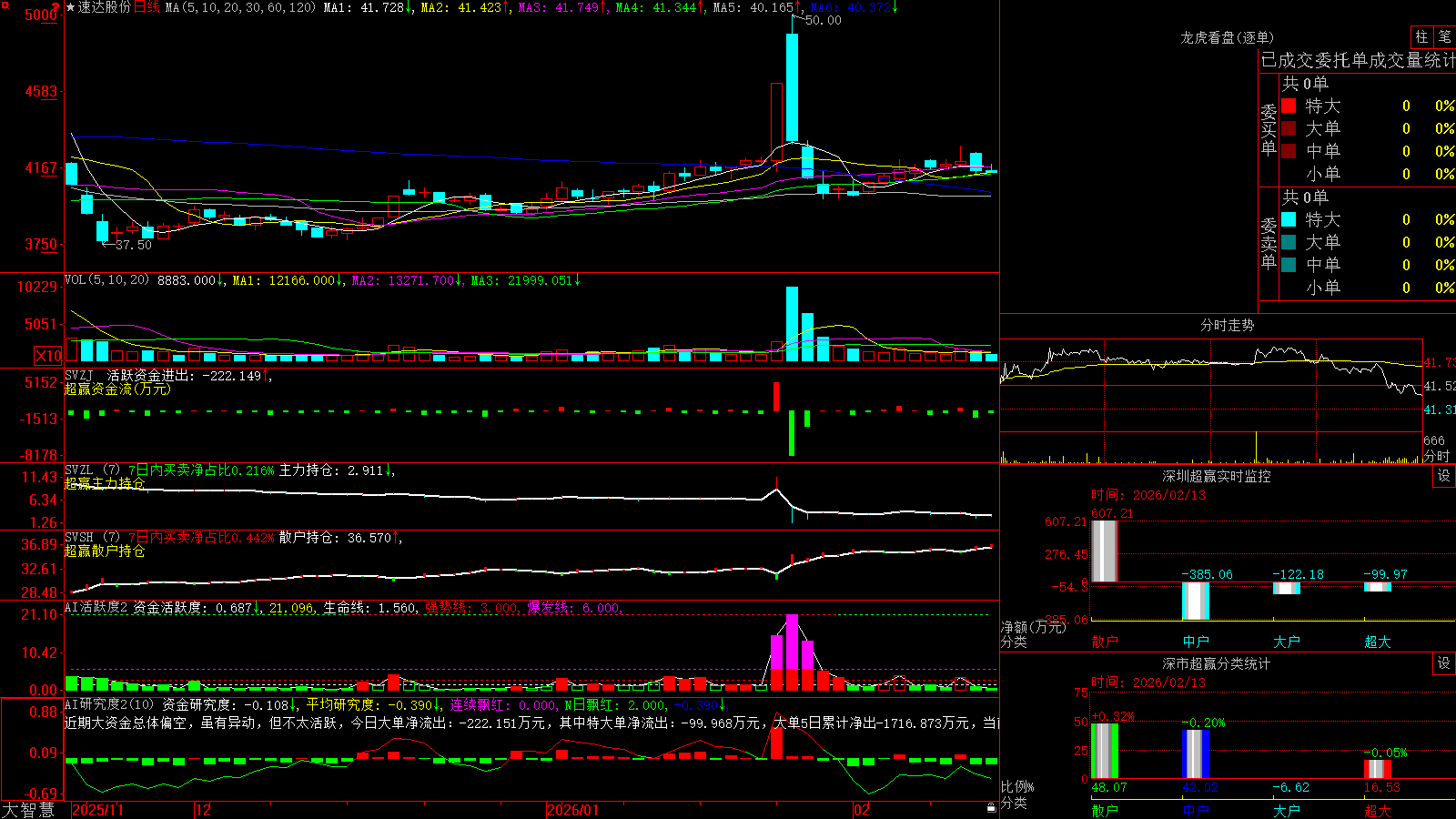Screen dimensions: 1456x819
Task: Open the AI活跃度2 indicator label
Action: tap(96, 608)
